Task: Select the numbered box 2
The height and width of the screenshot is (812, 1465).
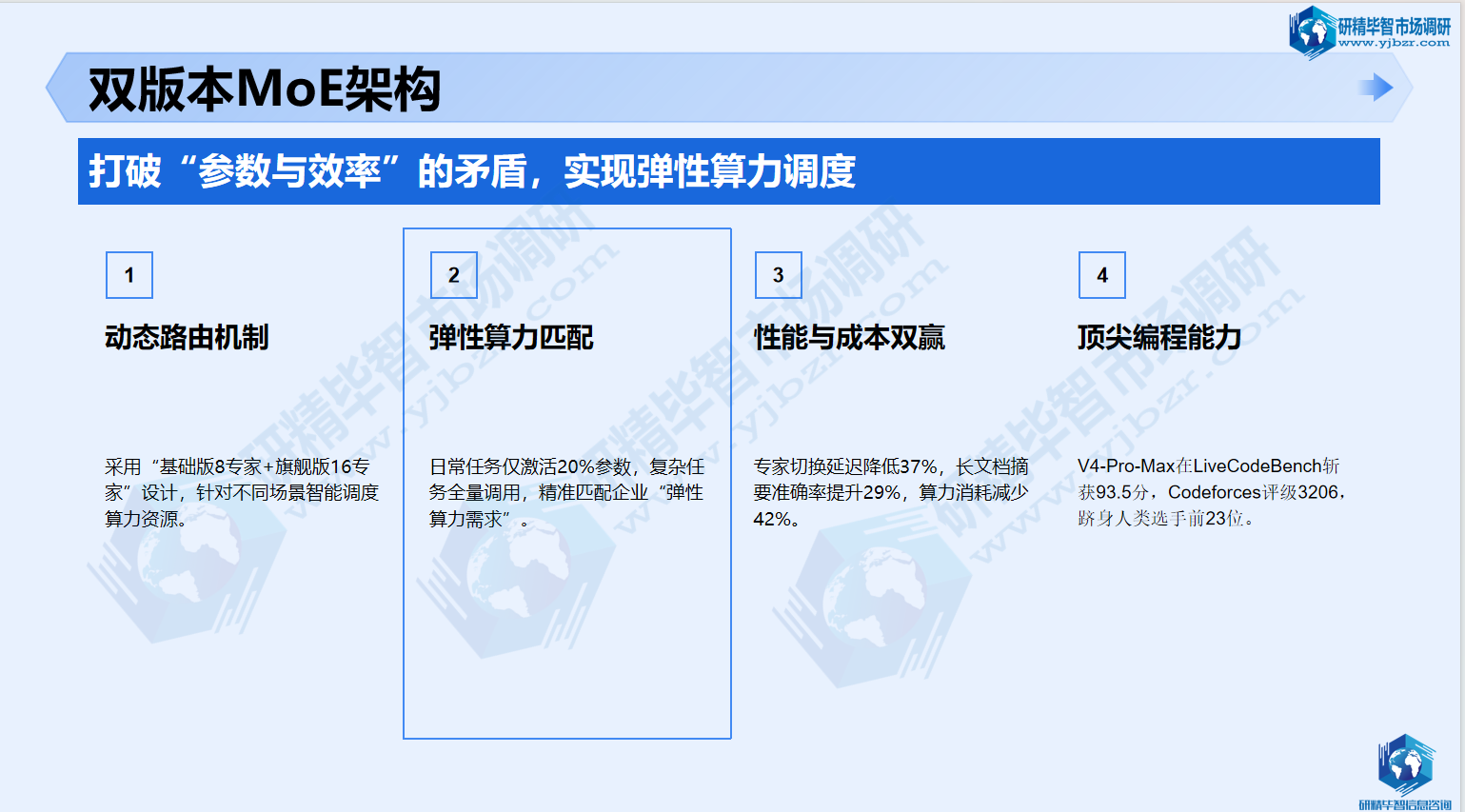Action: pyautogui.click(x=454, y=275)
